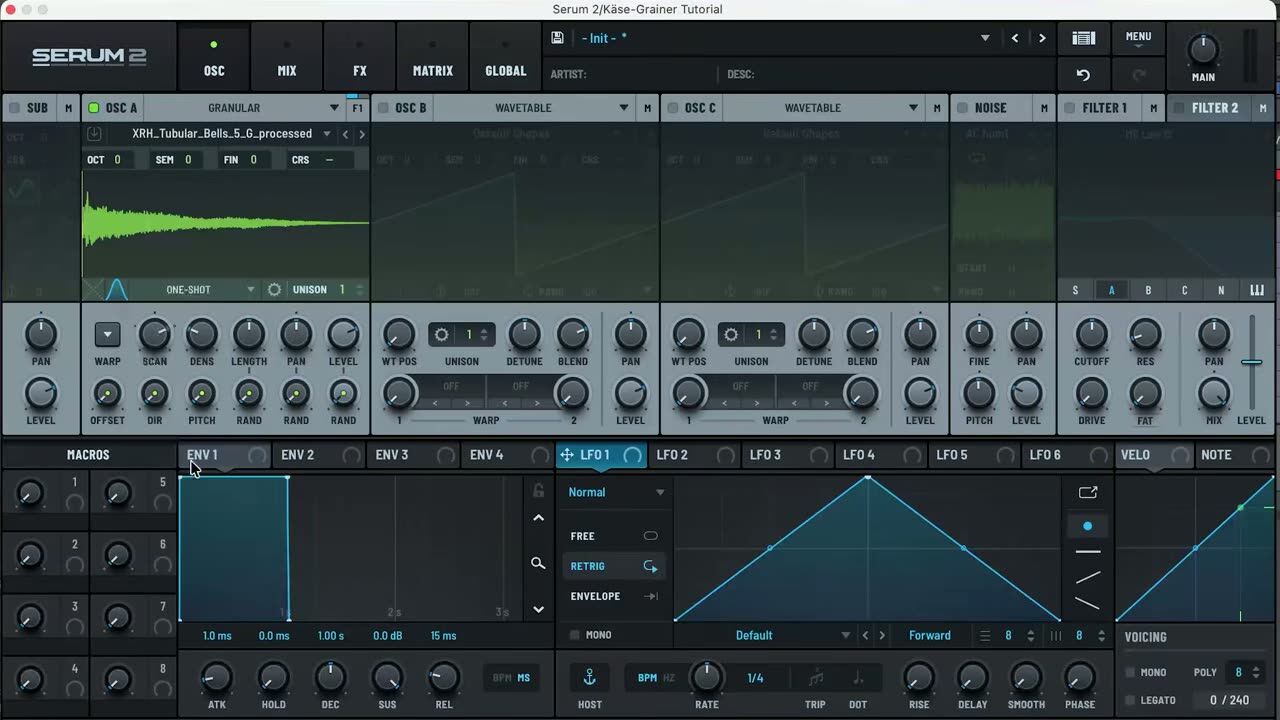Screen dimensions: 1280x720
Task: Click the LFO 1 move drag icon
Action: click(x=567, y=455)
